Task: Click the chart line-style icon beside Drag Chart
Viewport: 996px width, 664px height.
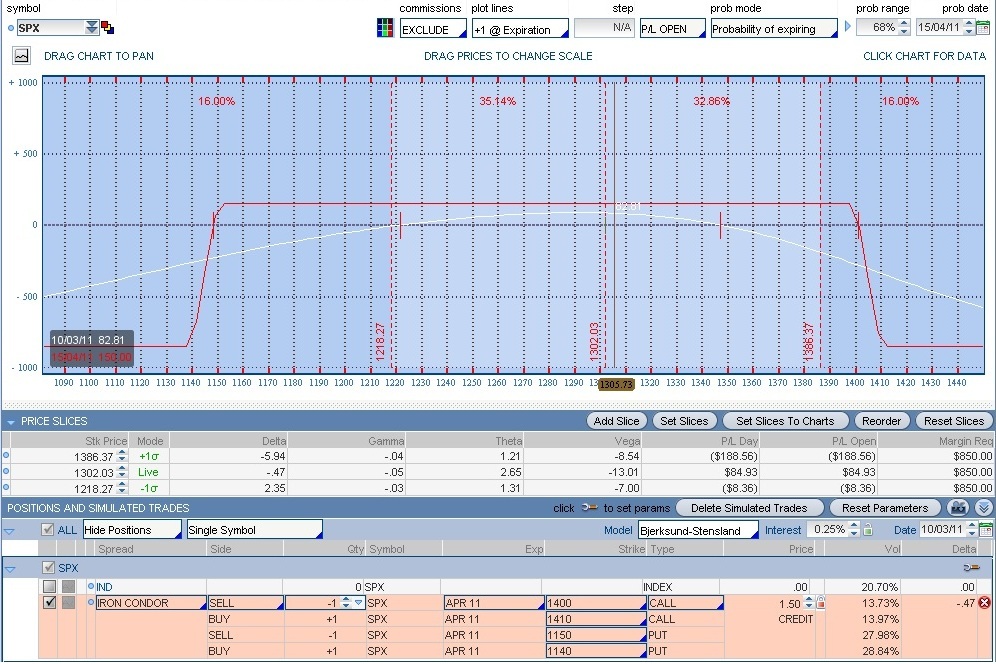Action: (x=22, y=56)
